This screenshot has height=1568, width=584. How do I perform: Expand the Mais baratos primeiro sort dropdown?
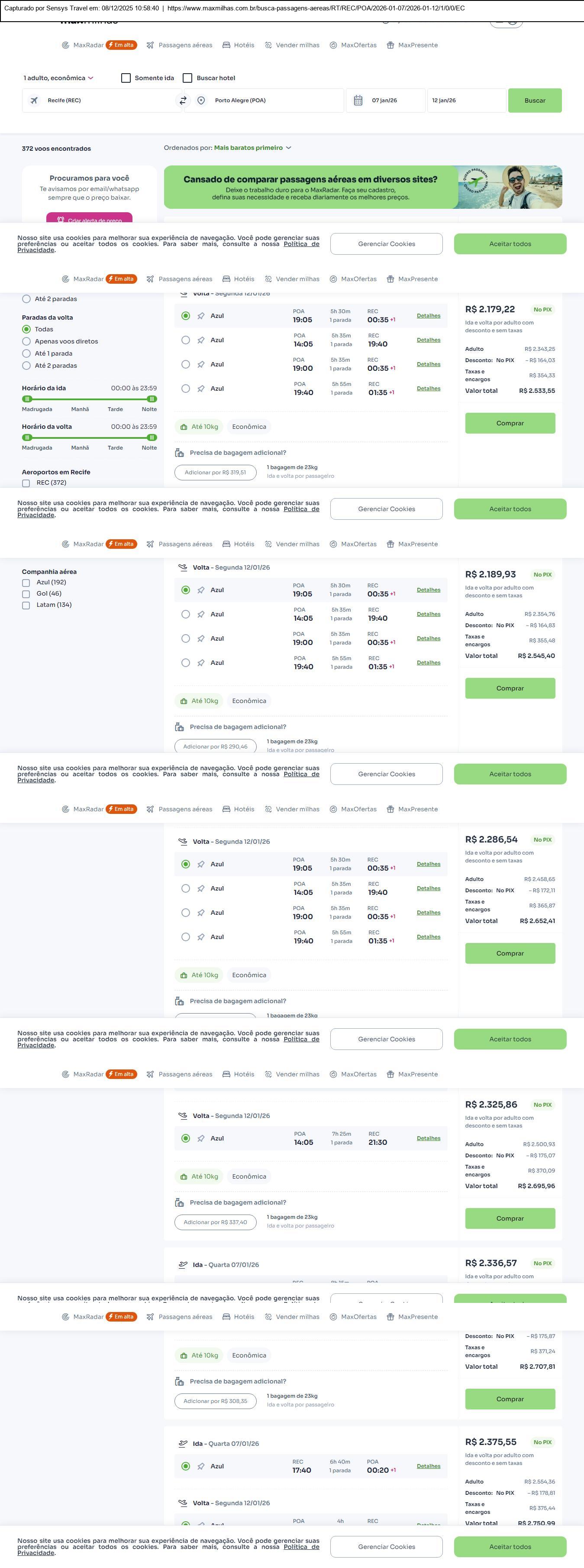pyautogui.click(x=252, y=148)
